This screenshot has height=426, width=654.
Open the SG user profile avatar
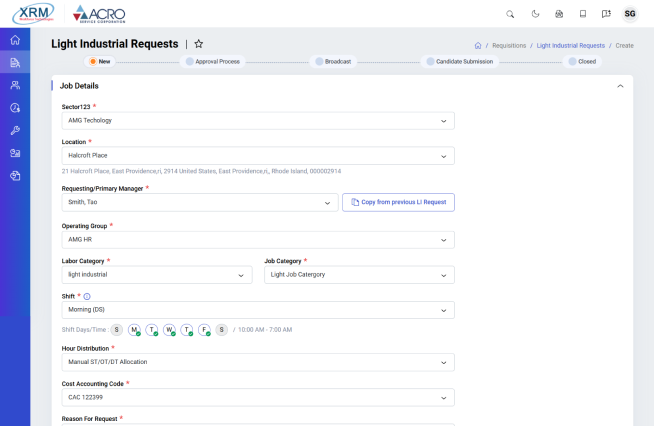click(x=630, y=14)
